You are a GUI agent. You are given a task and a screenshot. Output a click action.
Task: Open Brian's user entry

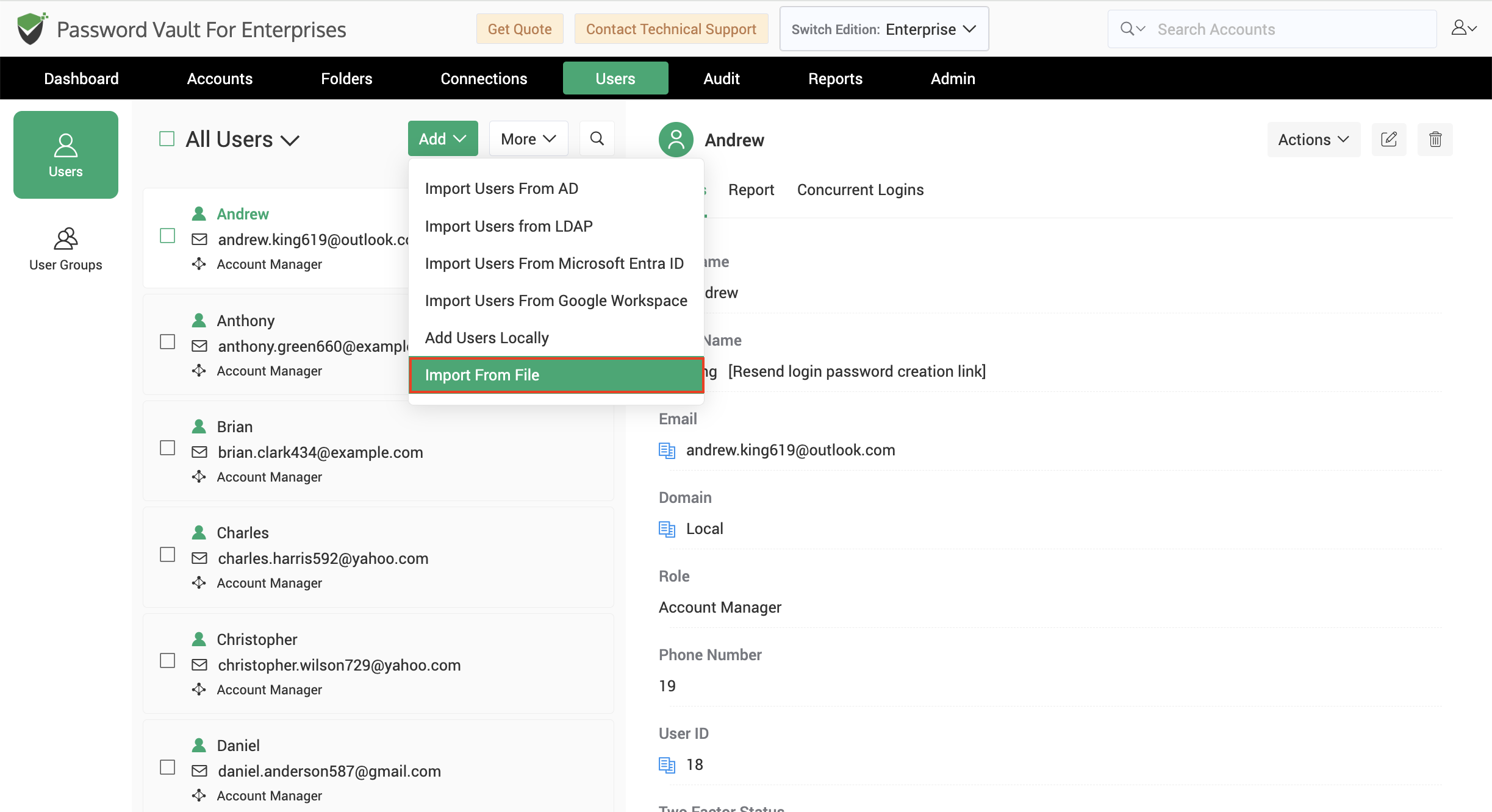click(378, 451)
